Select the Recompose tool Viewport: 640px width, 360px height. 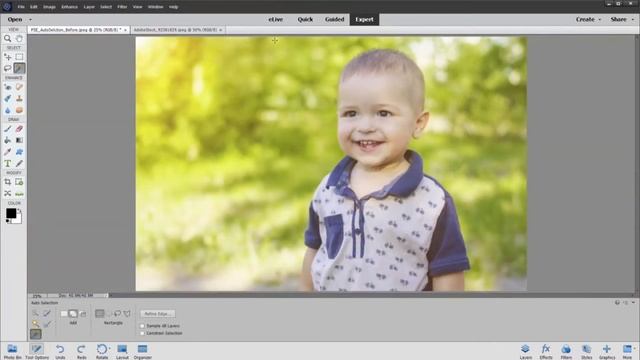(x=19, y=182)
